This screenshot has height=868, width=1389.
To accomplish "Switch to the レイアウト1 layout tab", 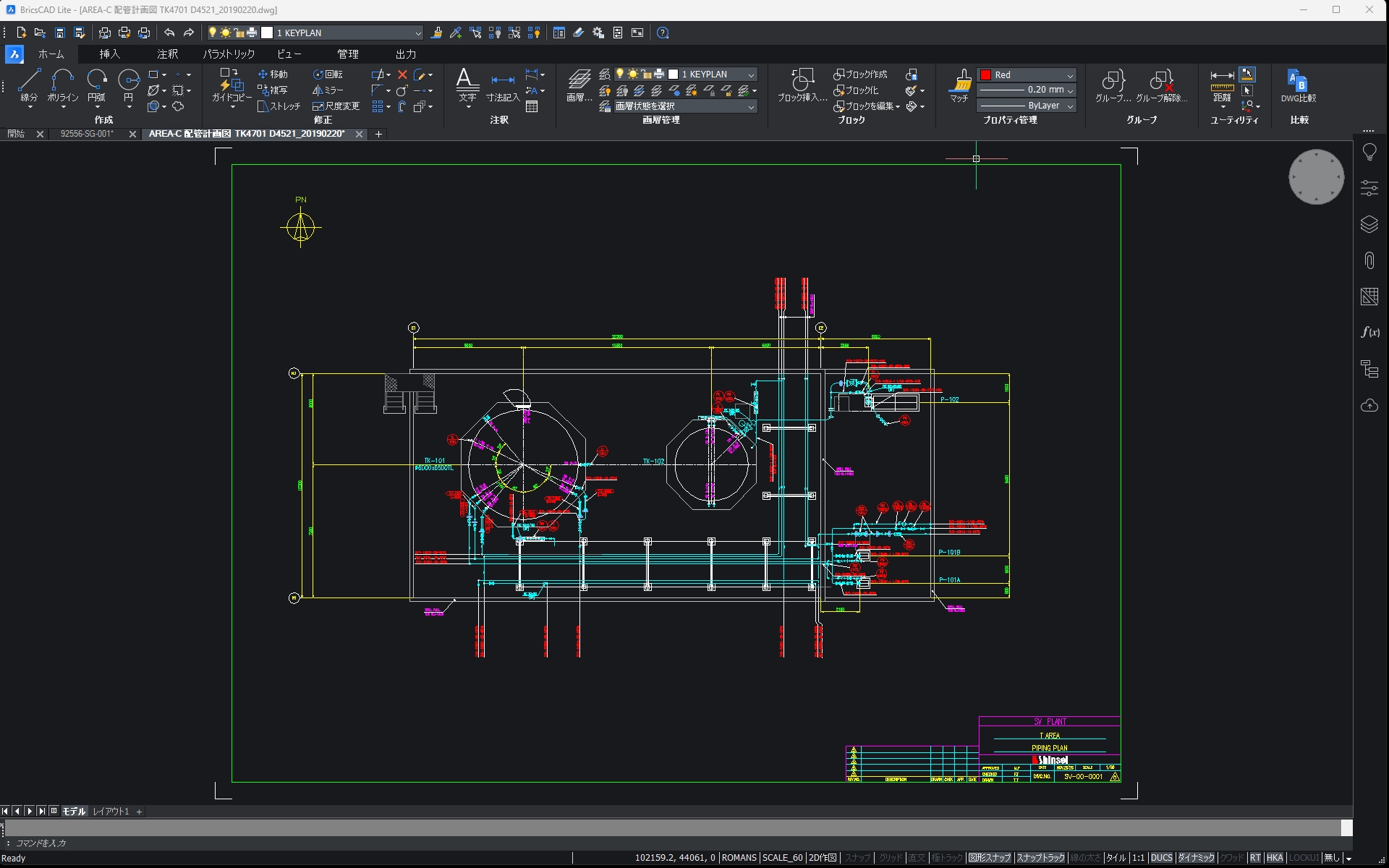I will tap(110, 811).
